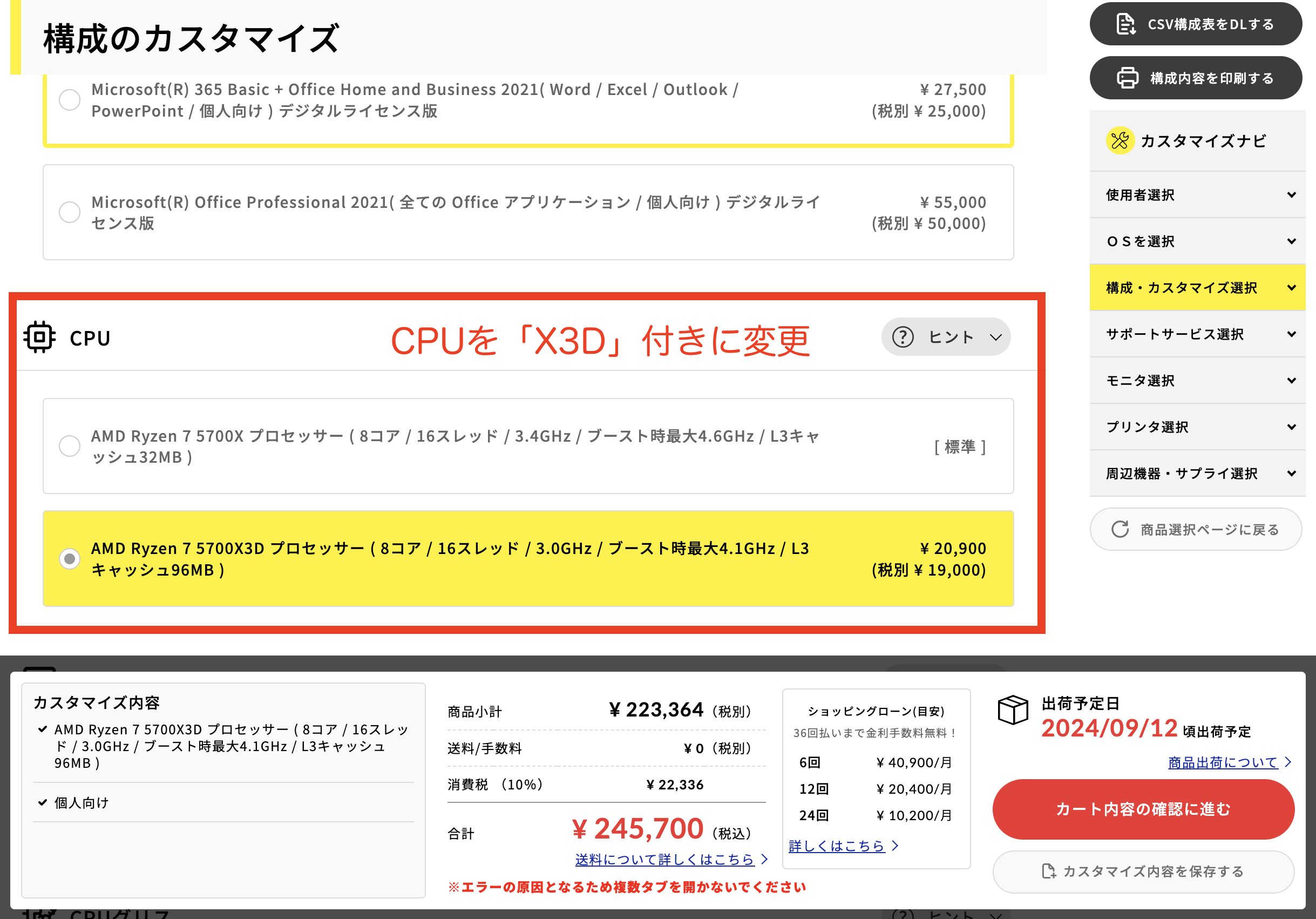Screen dimensions: 1316x919
Task: Click 6回 ¥ 40,900/月 loan row
Action: tap(875, 762)
